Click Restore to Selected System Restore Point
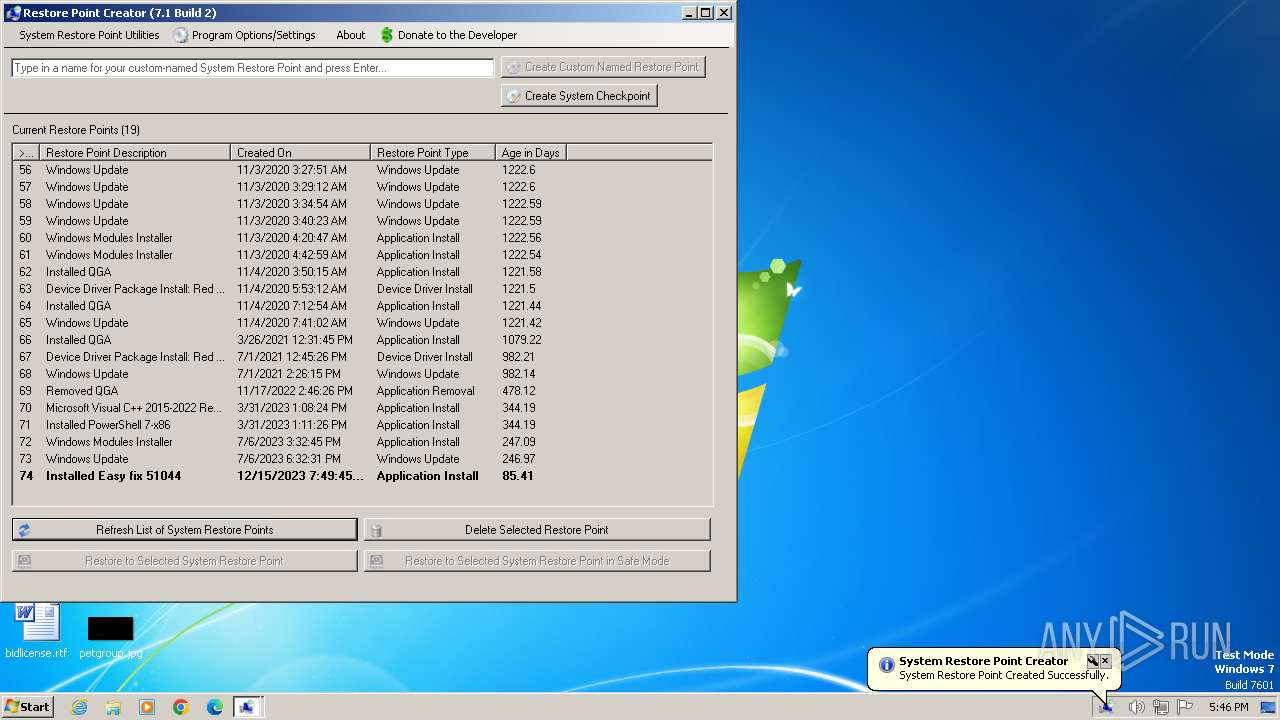Viewport: 1280px width, 720px height. click(x=184, y=561)
